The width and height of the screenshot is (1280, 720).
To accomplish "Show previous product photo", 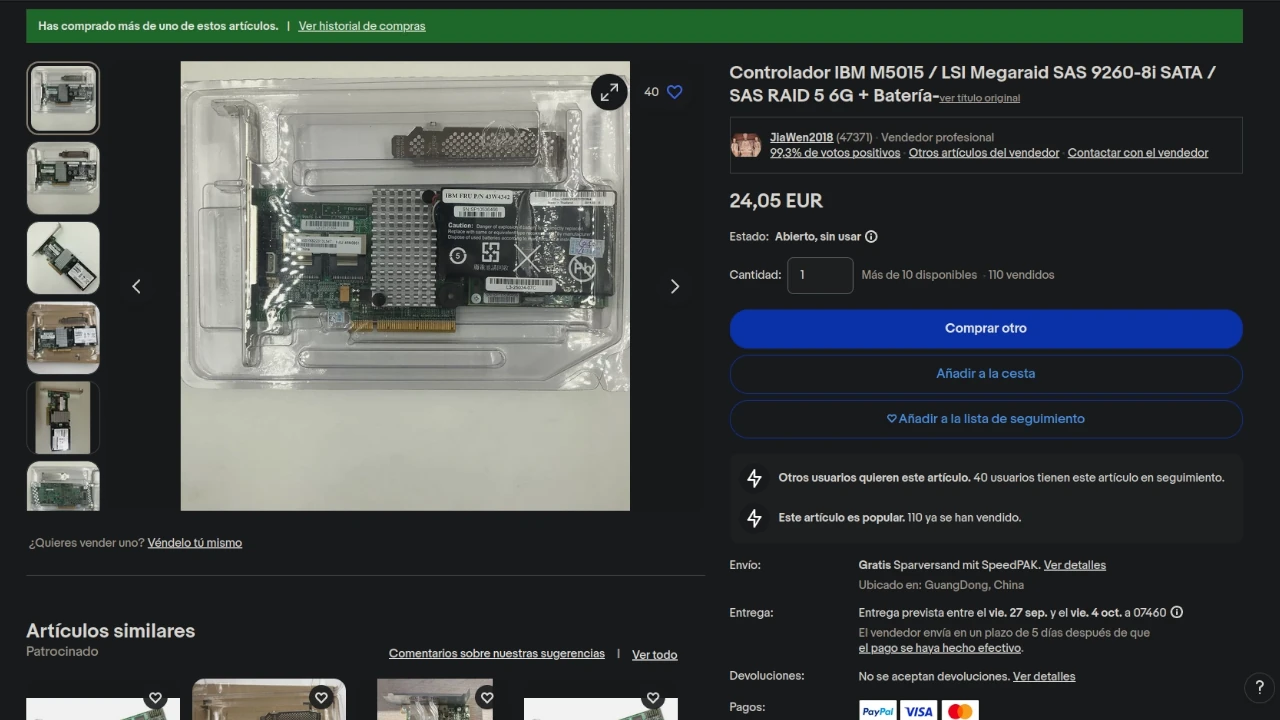I will [x=136, y=286].
